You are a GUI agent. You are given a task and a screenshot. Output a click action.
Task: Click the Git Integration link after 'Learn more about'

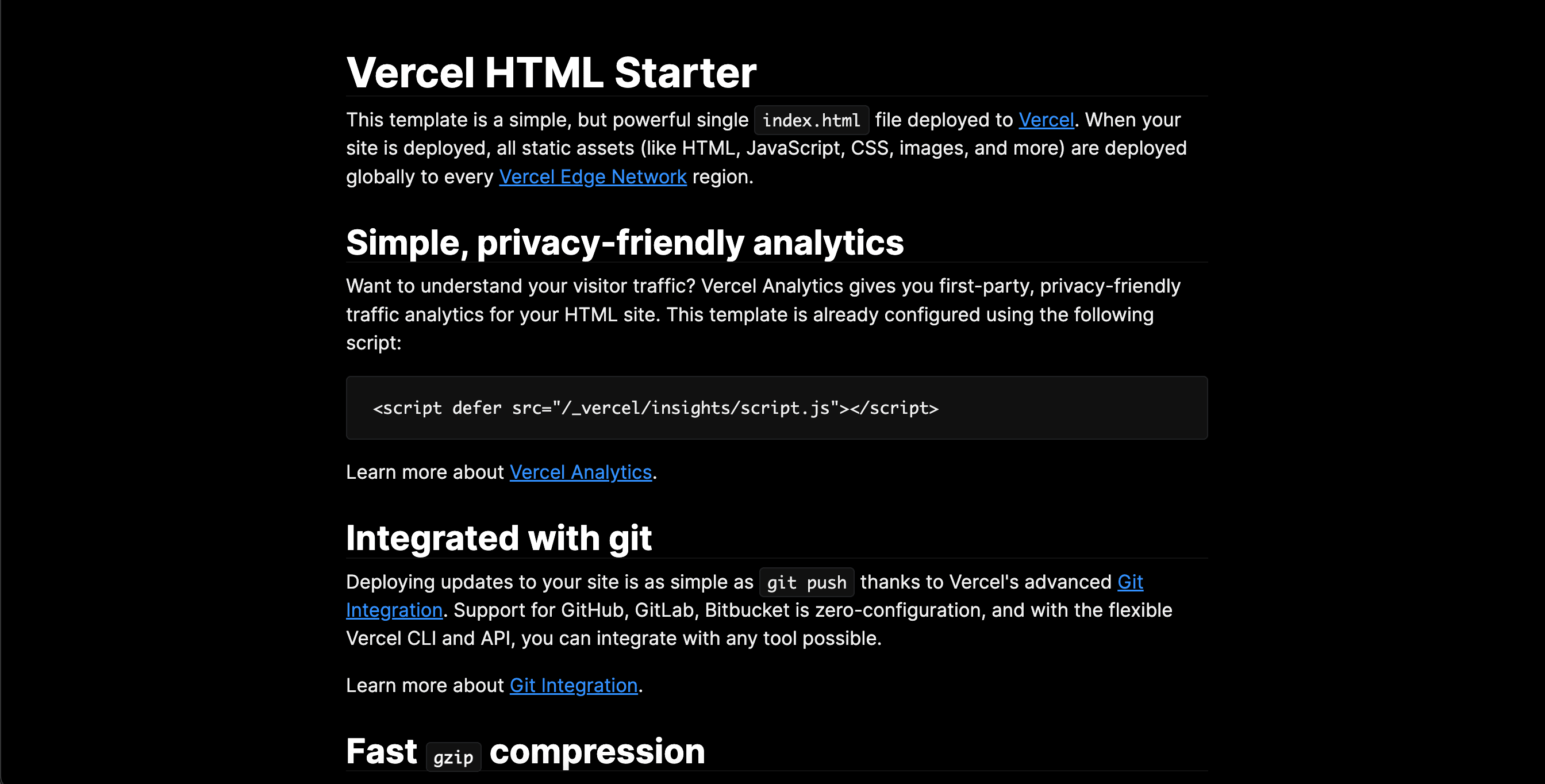click(x=574, y=686)
